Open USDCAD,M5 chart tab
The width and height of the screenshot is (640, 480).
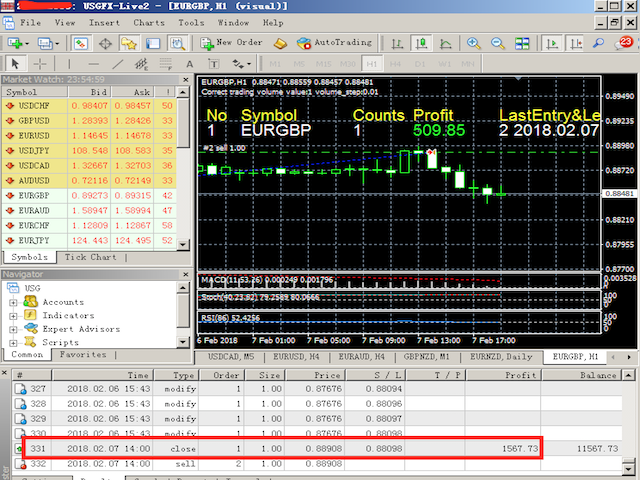(x=231, y=357)
